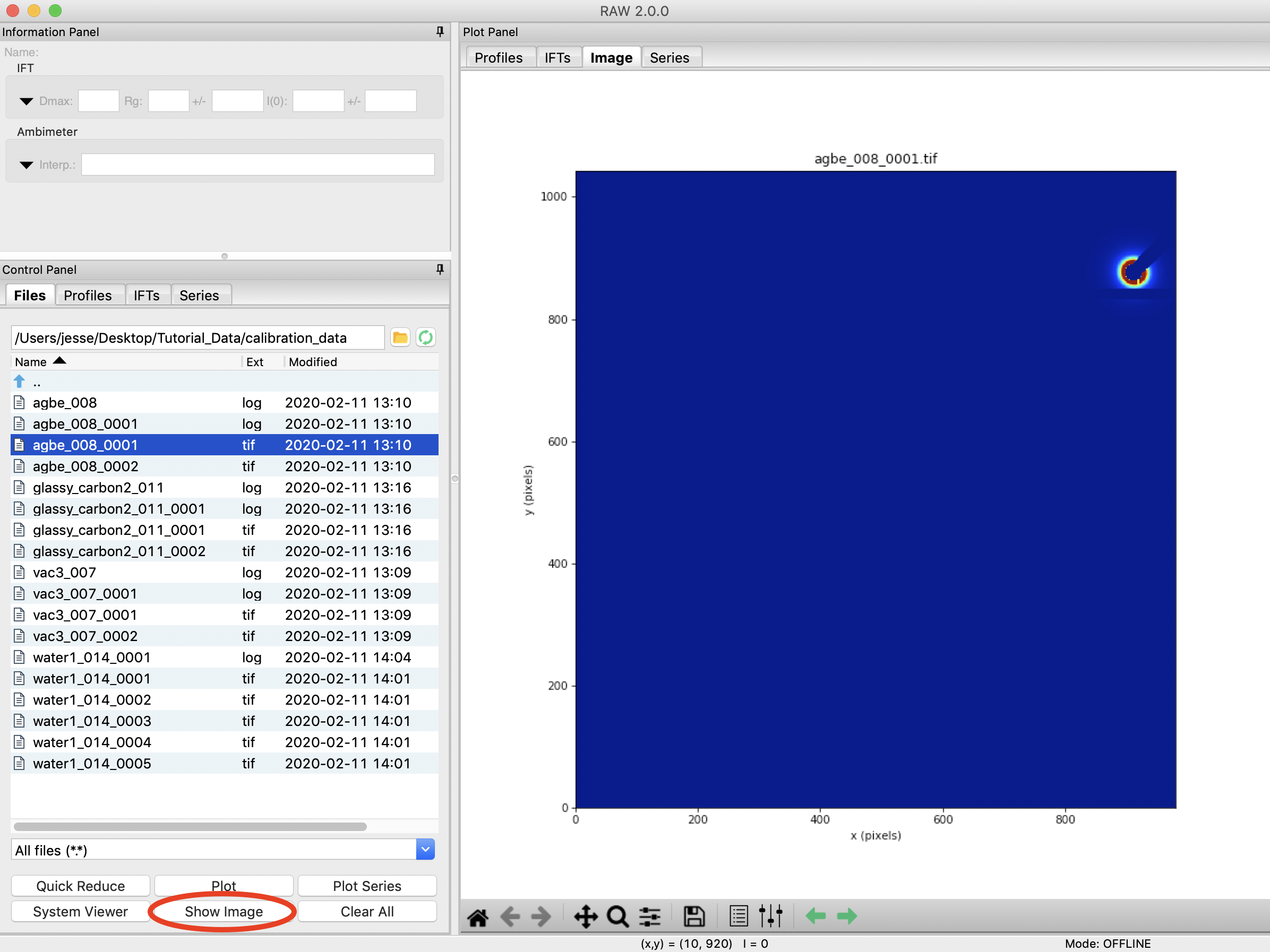
Task: Click the I(0) input field
Action: (318, 101)
